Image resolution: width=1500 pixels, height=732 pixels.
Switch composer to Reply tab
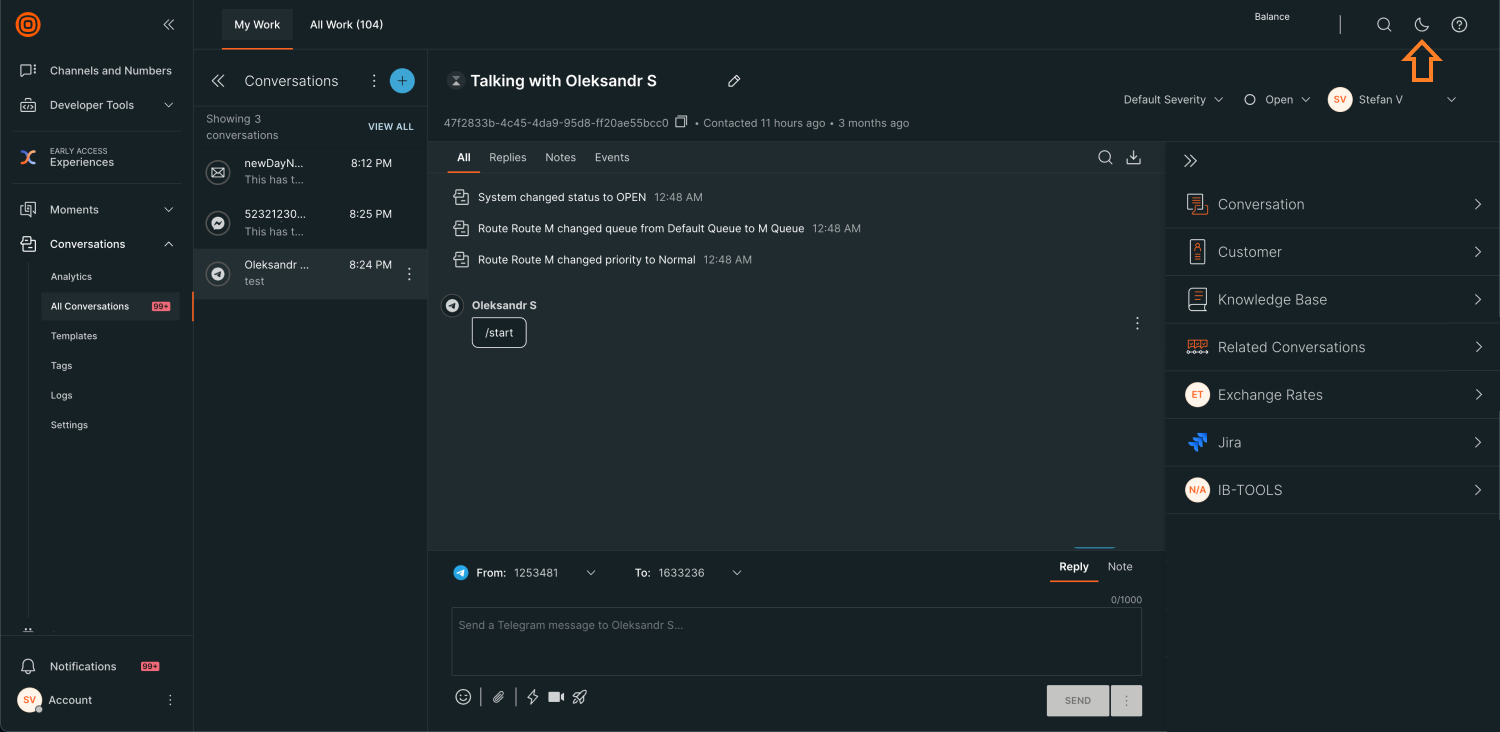pos(1074,567)
